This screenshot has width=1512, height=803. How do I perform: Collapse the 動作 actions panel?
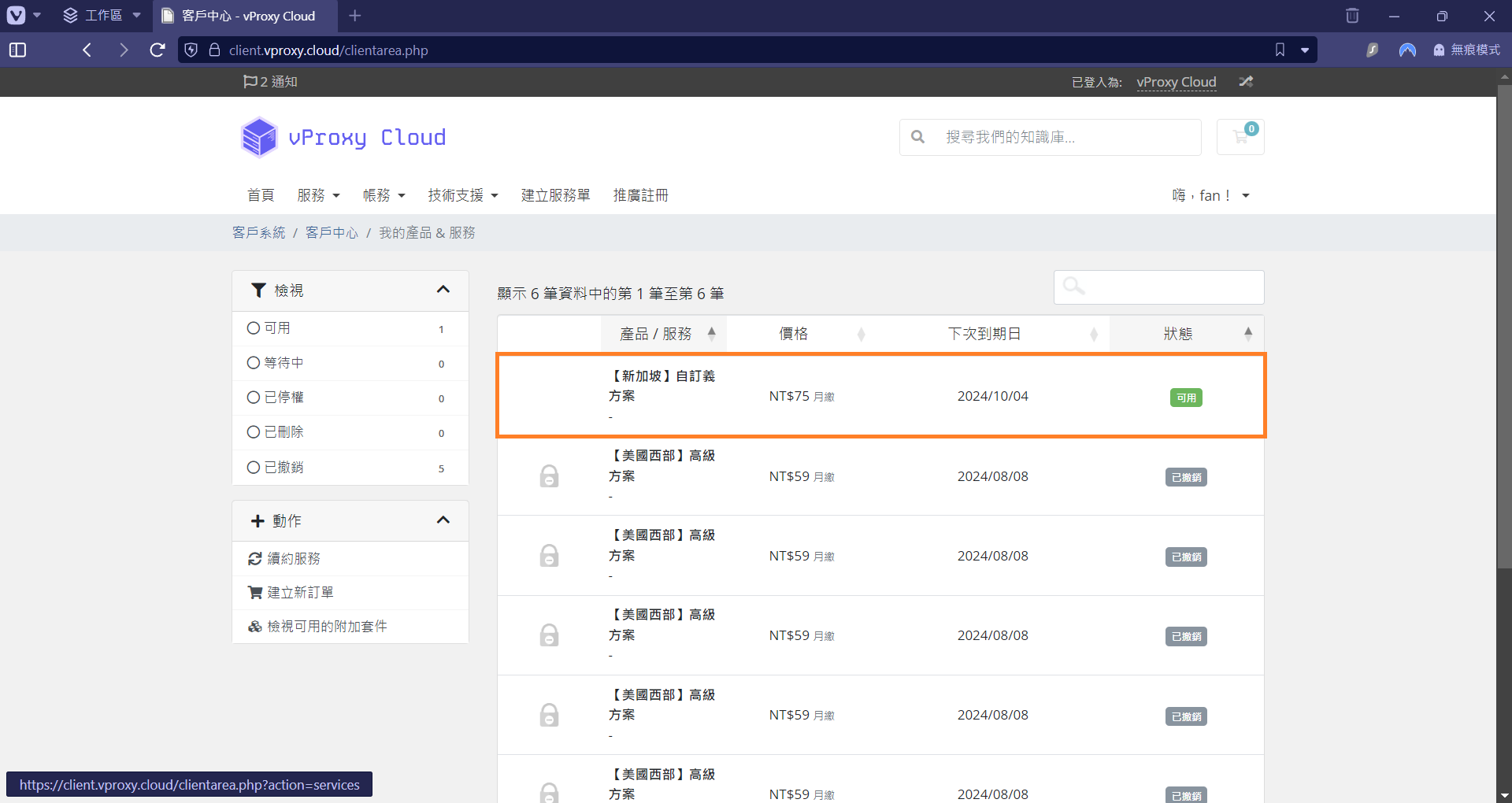[x=443, y=520]
